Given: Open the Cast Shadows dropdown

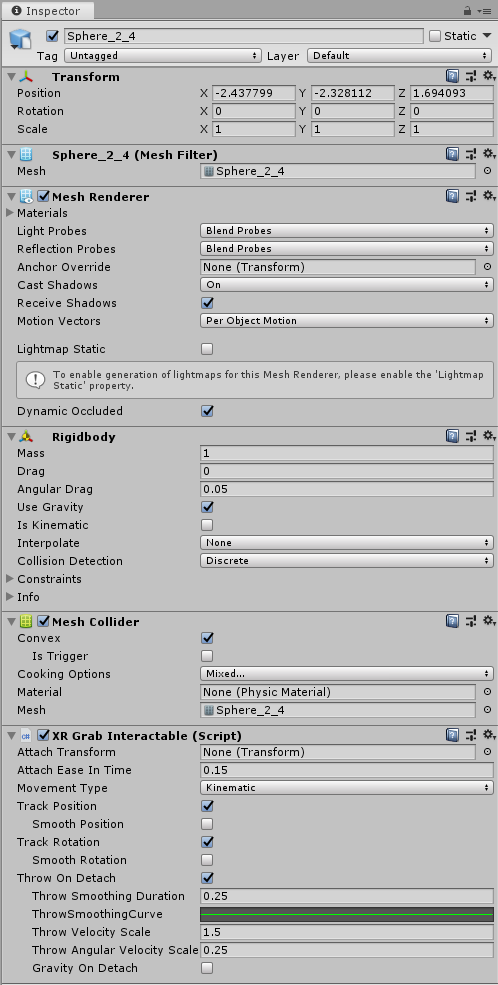Looking at the screenshot, I should (x=347, y=285).
